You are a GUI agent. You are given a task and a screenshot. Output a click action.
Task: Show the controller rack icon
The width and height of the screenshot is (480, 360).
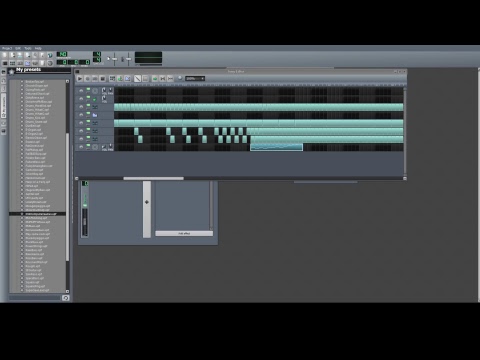(x=50, y=63)
